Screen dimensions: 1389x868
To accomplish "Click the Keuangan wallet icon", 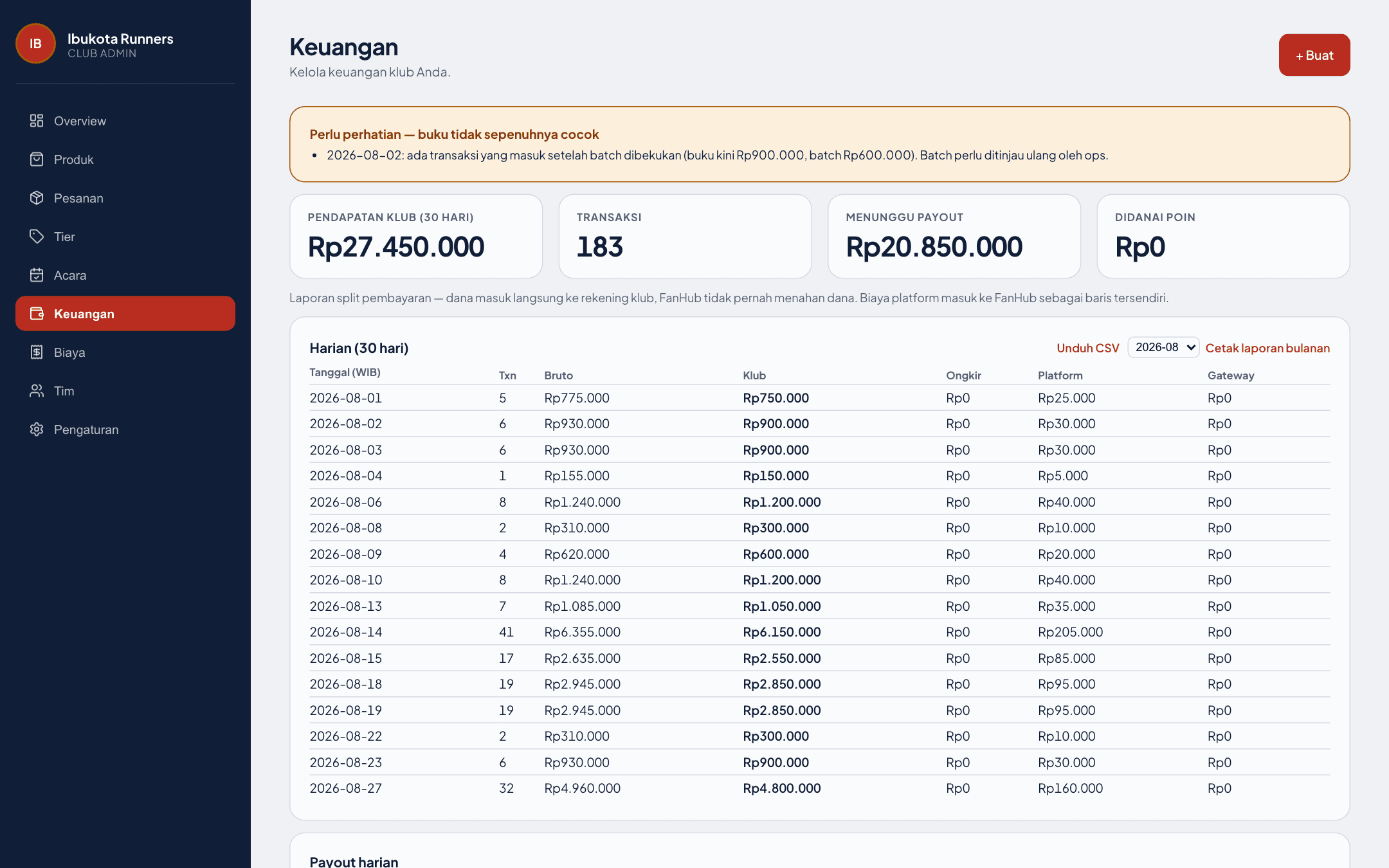I will point(37,314).
